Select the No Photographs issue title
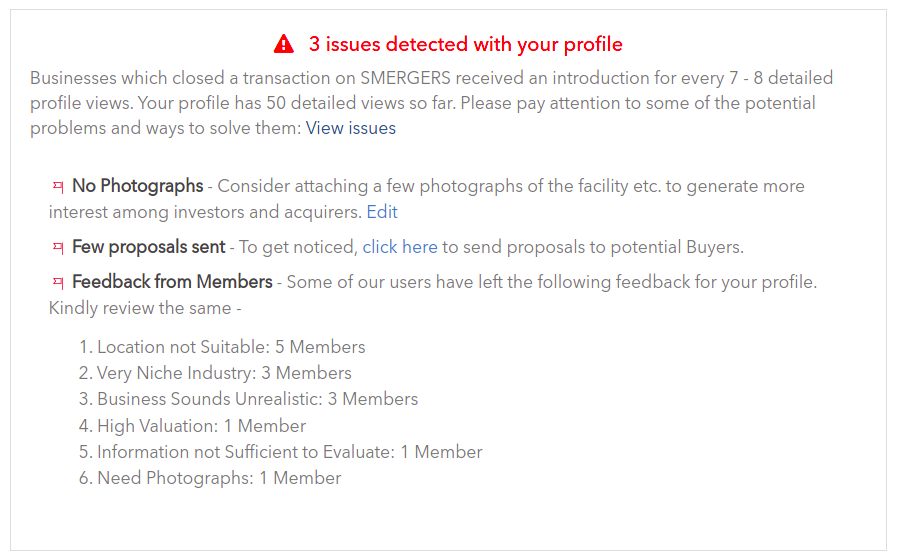Screen dimensions: 899x560 tap(138, 186)
